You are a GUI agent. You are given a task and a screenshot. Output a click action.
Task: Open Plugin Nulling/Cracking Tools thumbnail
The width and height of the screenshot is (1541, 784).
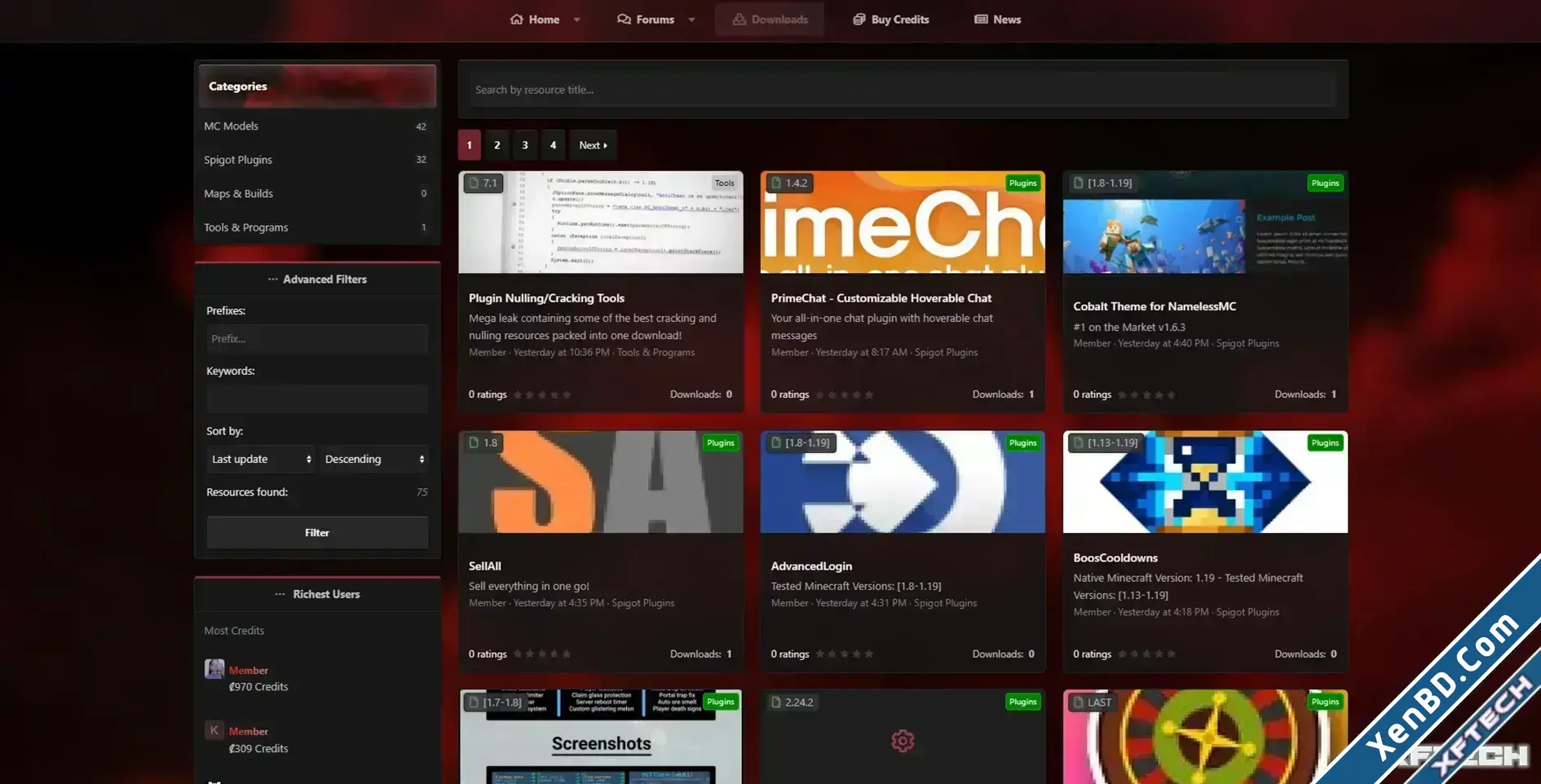(601, 222)
